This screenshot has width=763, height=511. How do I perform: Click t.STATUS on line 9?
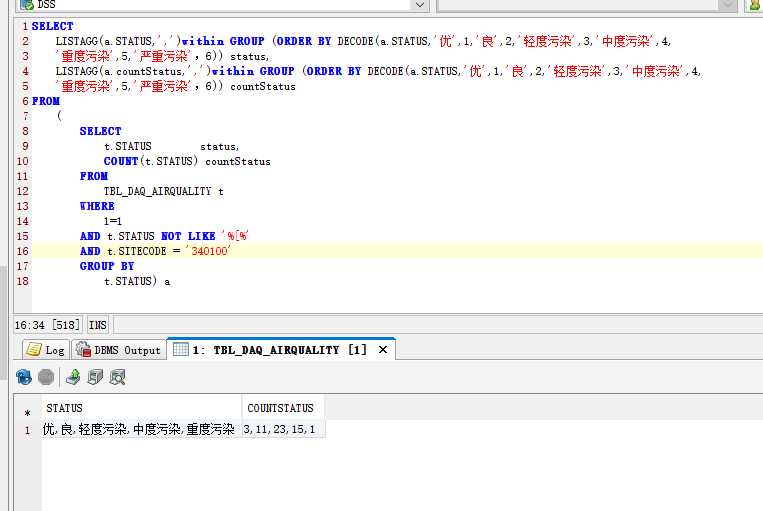point(127,146)
